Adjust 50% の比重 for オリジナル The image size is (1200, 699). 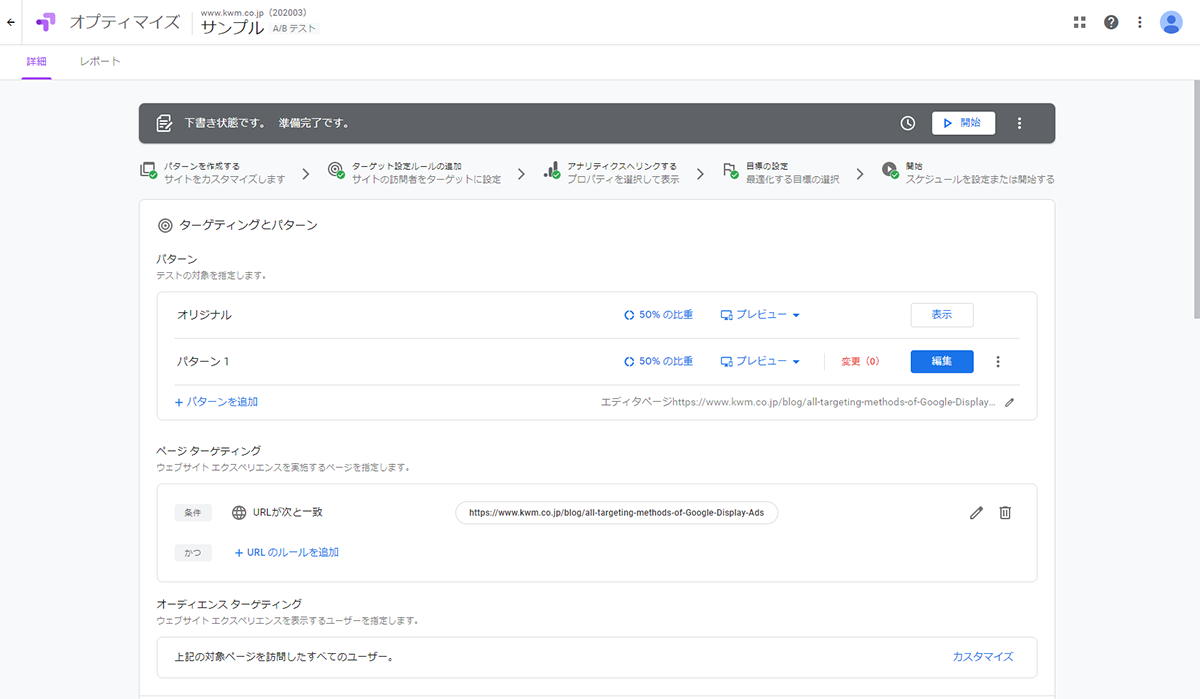tap(658, 315)
